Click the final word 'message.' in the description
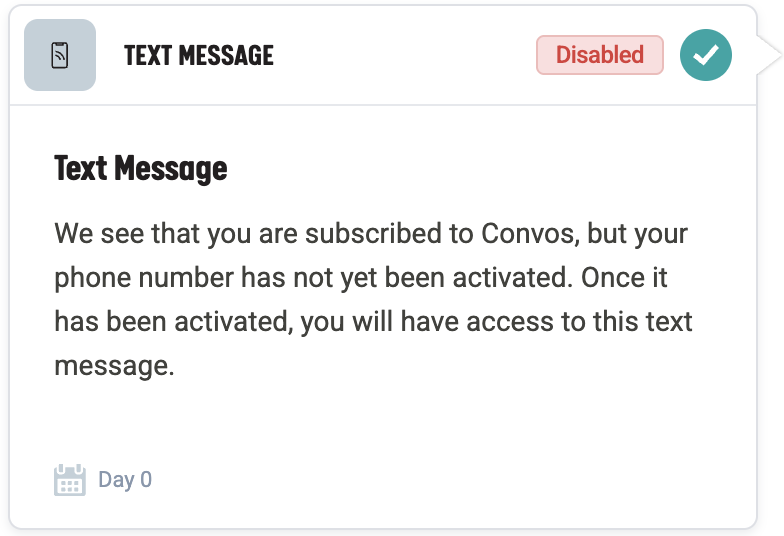 tap(114, 366)
